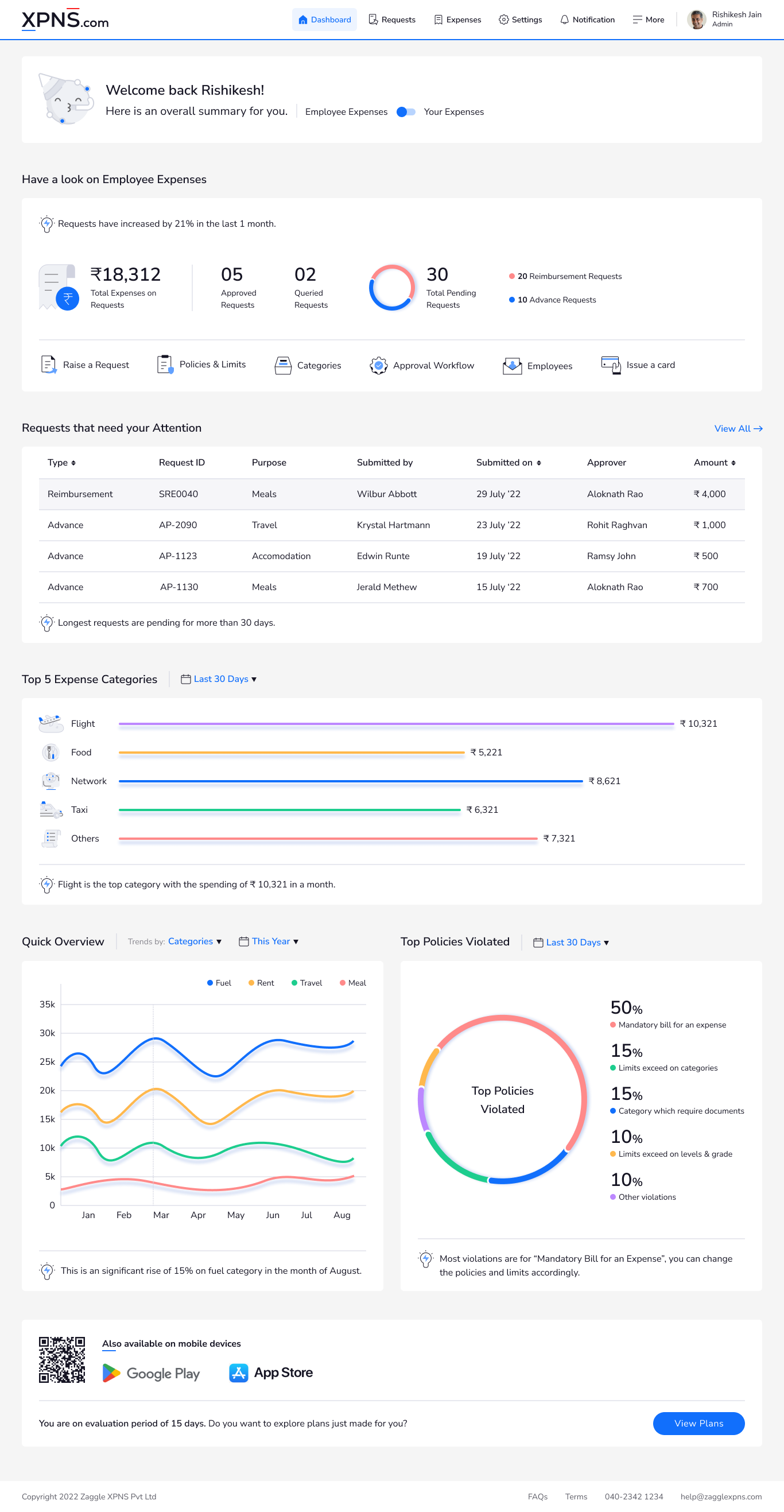The height and width of the screenshot is (1512, 784).
Task: Click Mandatory bill for an expense legend
Action: [x=669, y=1025]
